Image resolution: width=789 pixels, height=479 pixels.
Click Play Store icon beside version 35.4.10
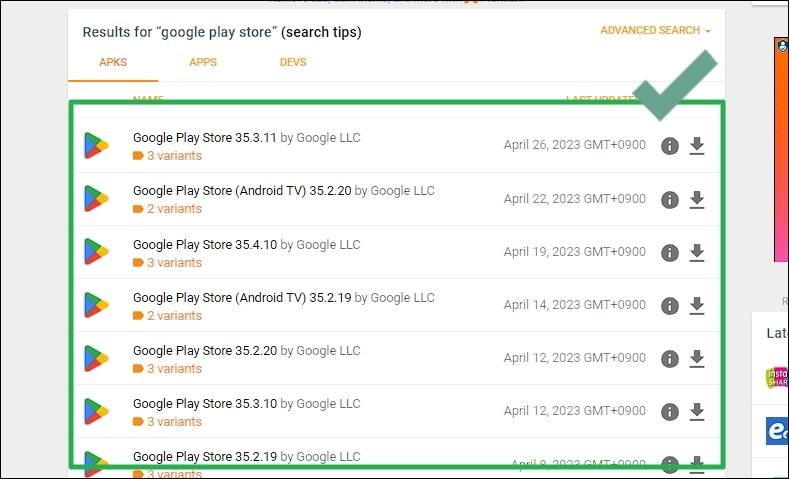point(96,252)
